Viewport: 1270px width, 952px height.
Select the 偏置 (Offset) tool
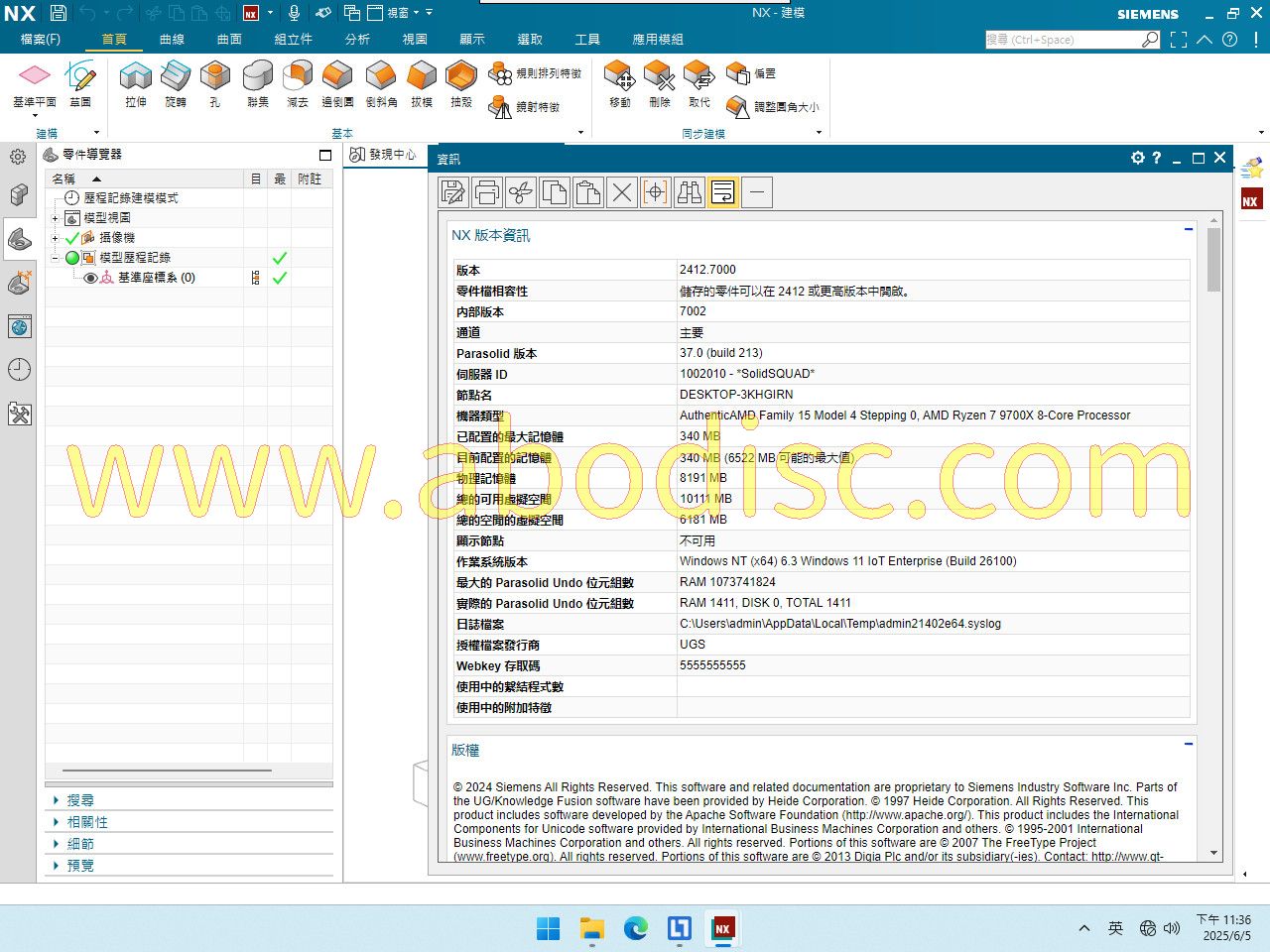click(x=751, y=73)
